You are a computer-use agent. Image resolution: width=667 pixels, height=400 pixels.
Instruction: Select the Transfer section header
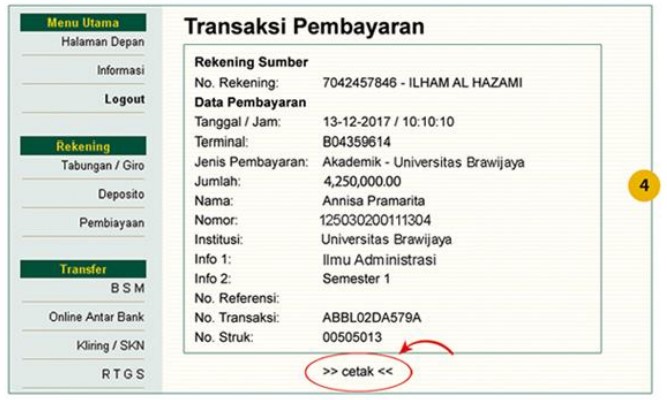[x=83, y=269]
